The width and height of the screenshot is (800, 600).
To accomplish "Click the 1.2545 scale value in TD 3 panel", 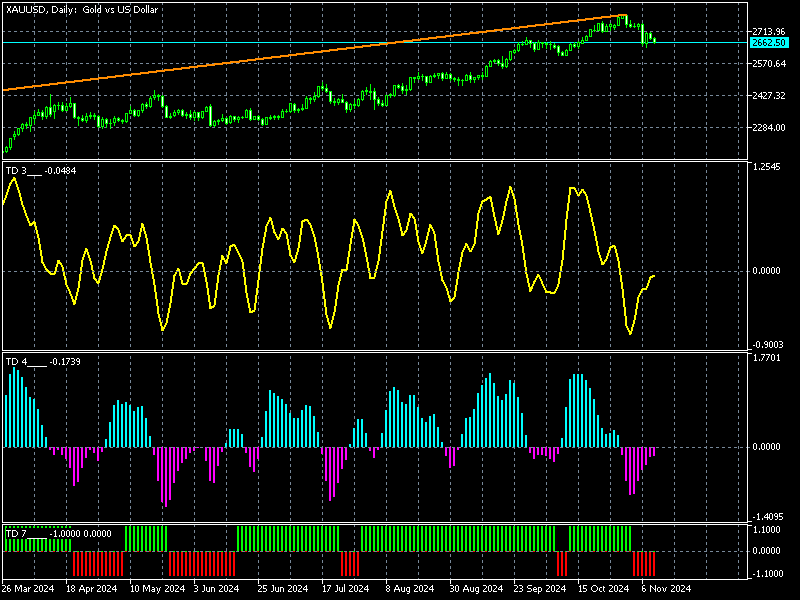I will [x=766, y=167].
